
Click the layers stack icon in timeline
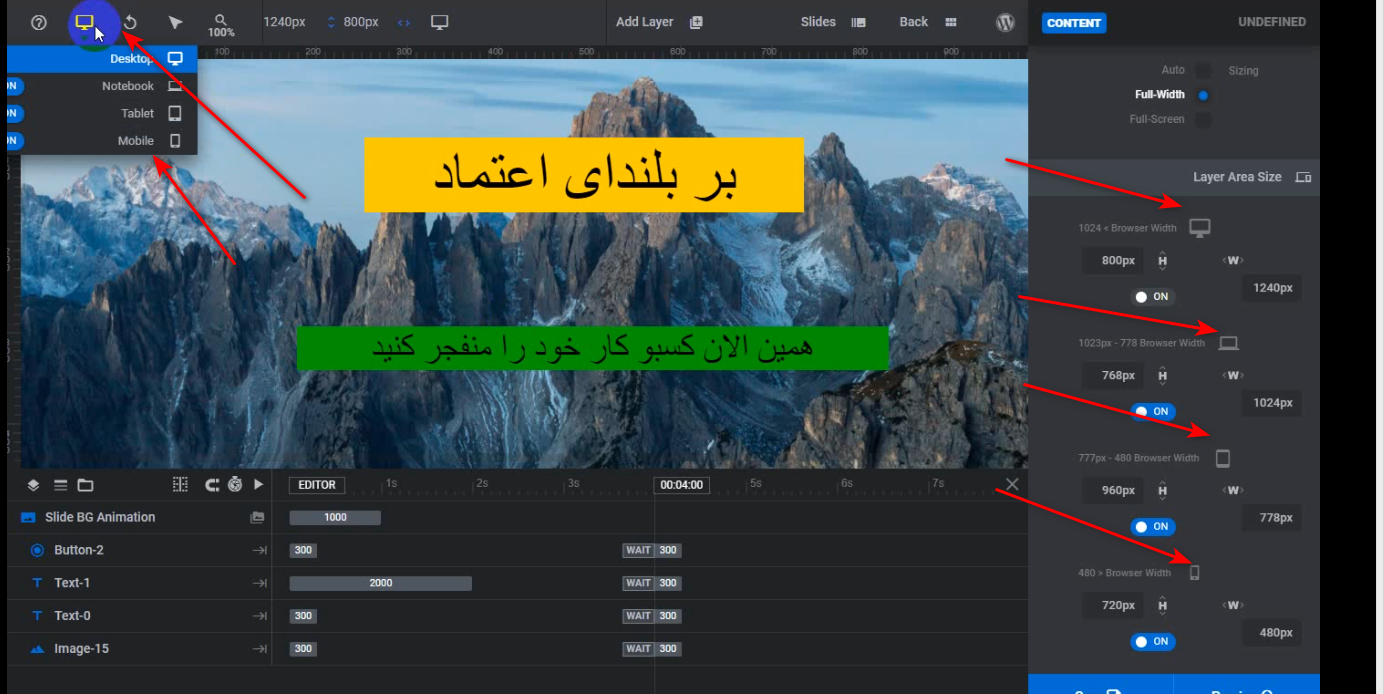[x=33, y=485]
